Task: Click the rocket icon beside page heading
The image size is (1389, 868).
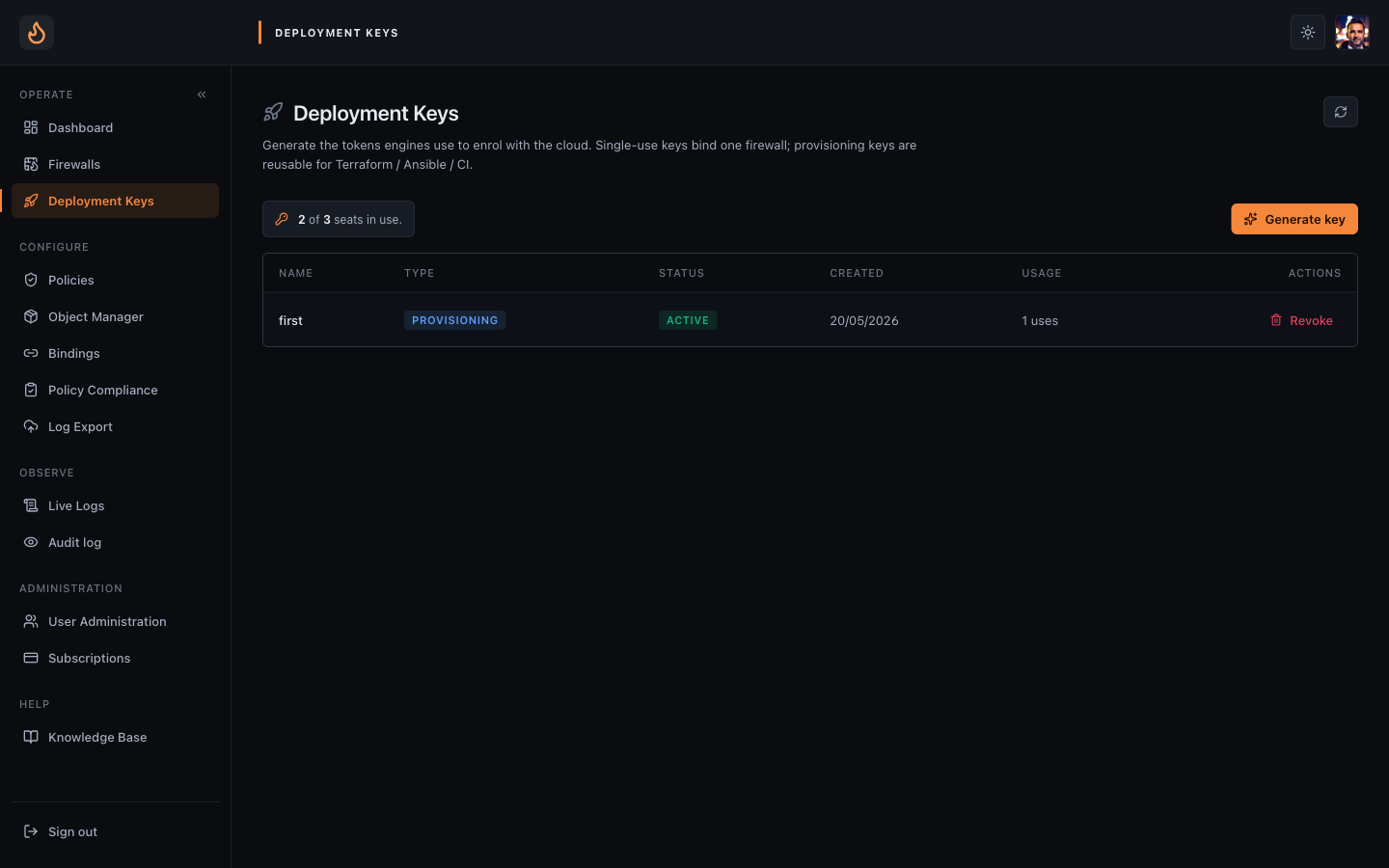Action: pos(273,113)
